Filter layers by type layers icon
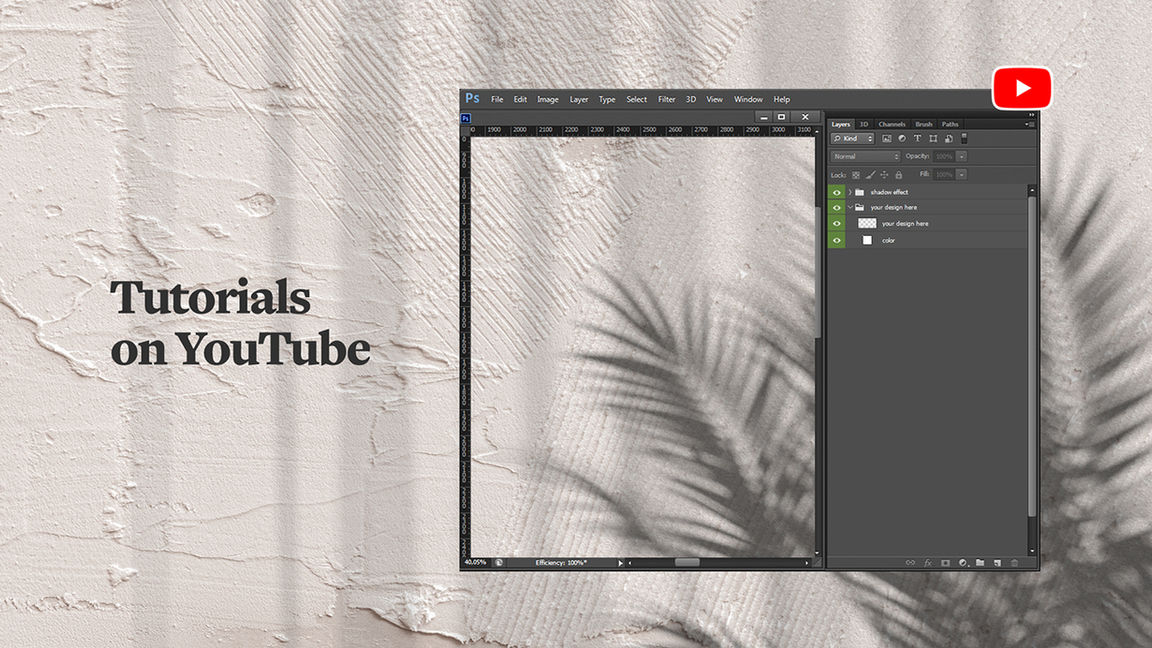Viewport: 1152px width, 648px height. pos(918,139)
